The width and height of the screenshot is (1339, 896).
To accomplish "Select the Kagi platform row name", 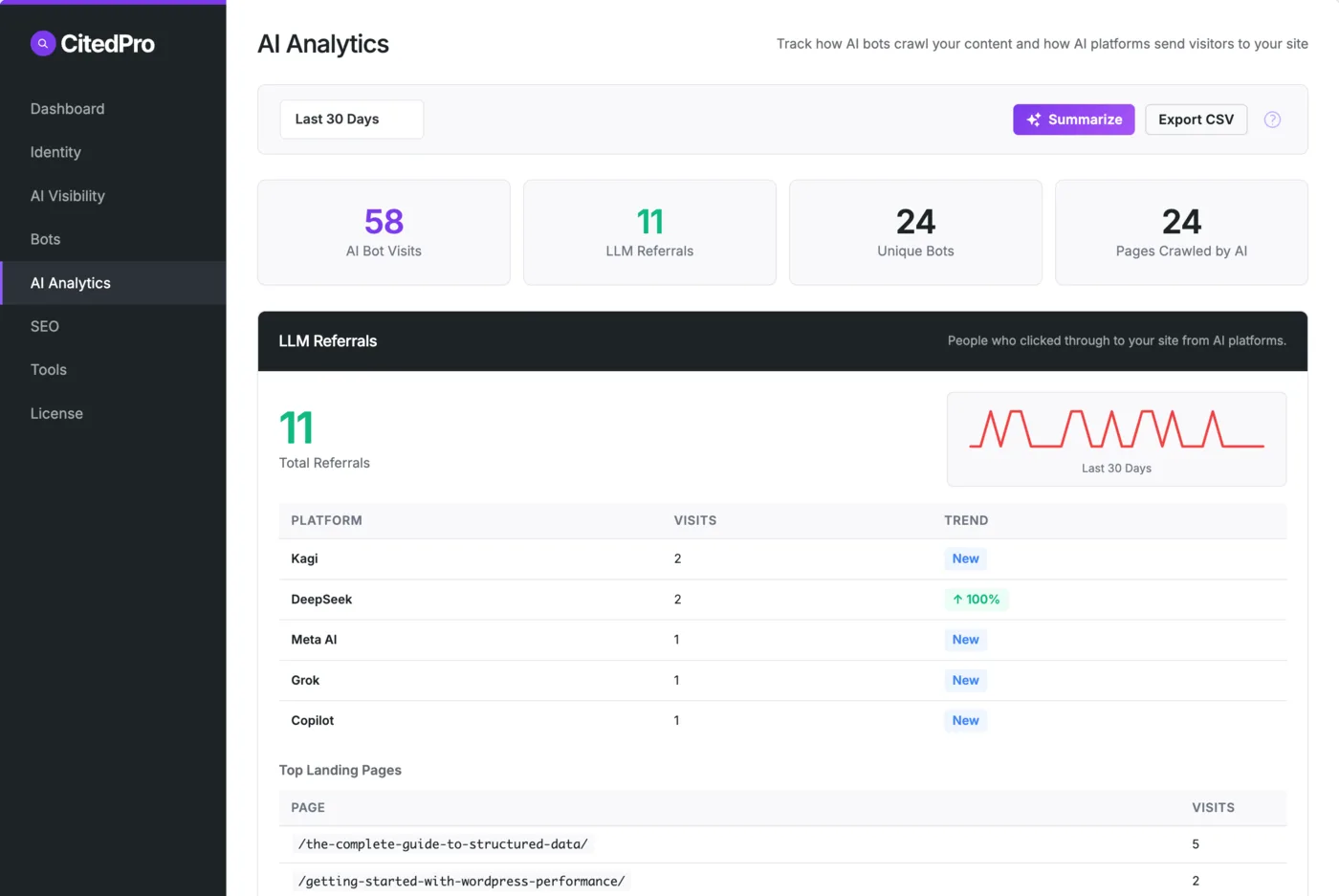I will coord(304,558).
